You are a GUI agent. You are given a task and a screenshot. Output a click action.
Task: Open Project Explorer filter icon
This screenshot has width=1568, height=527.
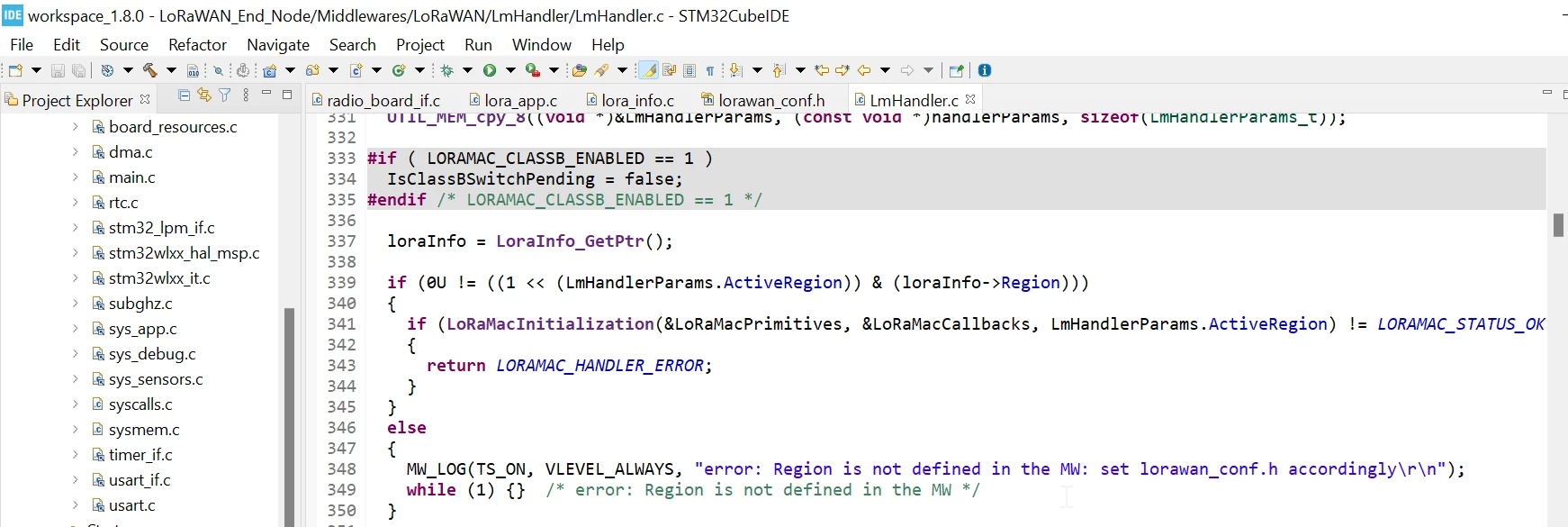click(225, 95)
